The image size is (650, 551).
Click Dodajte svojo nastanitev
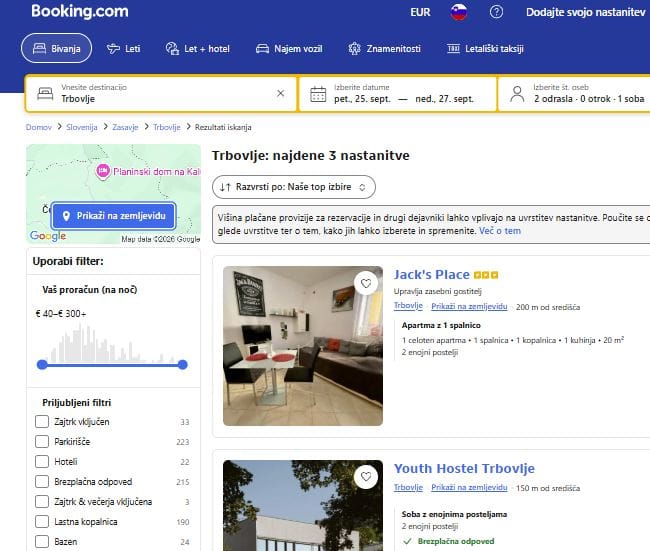coord(586,12)
